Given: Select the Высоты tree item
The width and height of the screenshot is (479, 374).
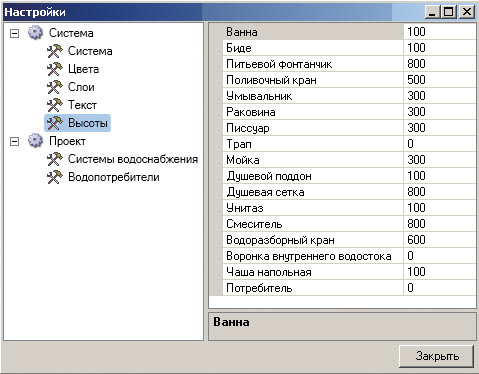Looking at the screenshot, I should (88, 123).
